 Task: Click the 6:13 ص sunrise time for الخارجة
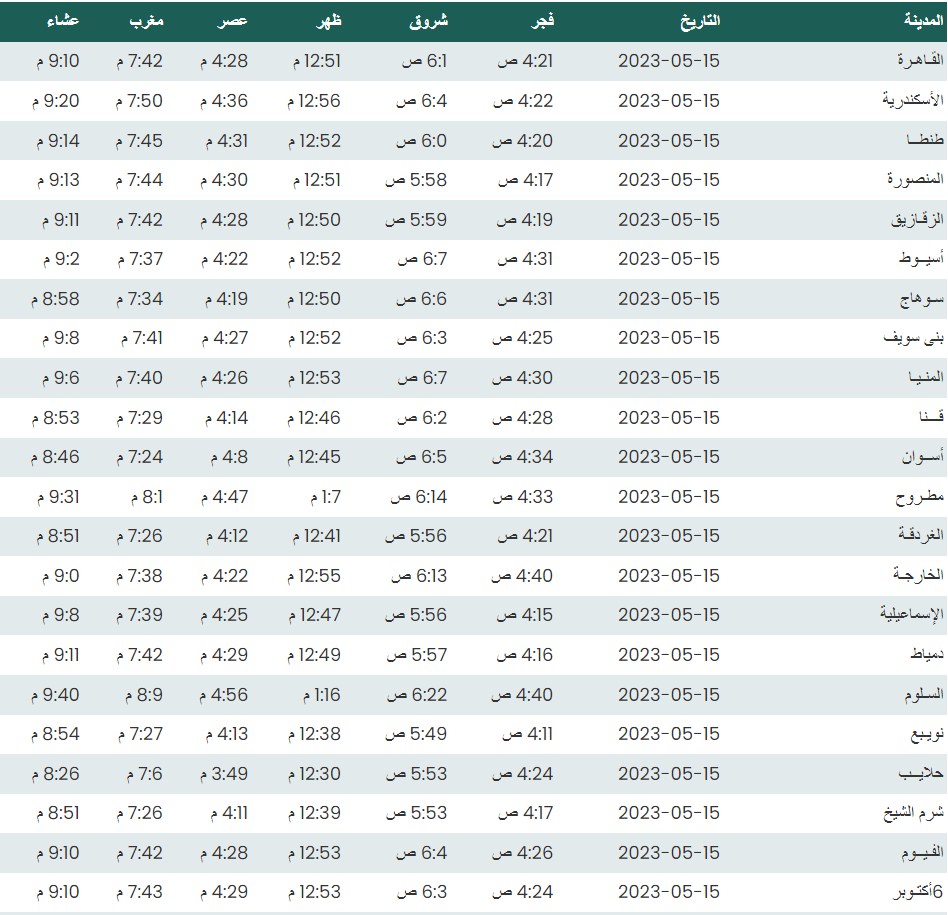(419, 576)
